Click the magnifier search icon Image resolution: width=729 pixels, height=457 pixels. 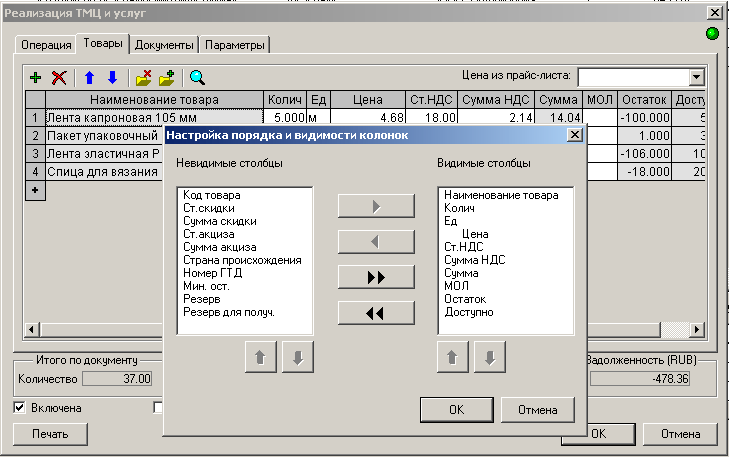(197, 78)
